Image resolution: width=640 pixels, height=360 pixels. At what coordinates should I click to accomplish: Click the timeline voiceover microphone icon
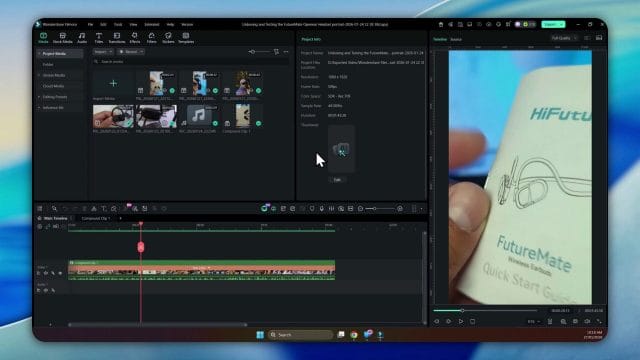(x=322, y=209)
